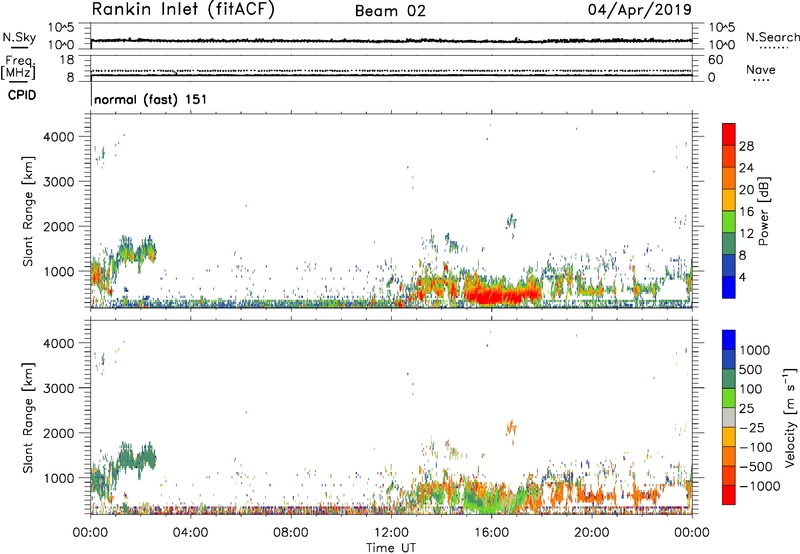
Task: Click the orange echo cluster near 2000 km in Velocity panel
Action: 511,428
